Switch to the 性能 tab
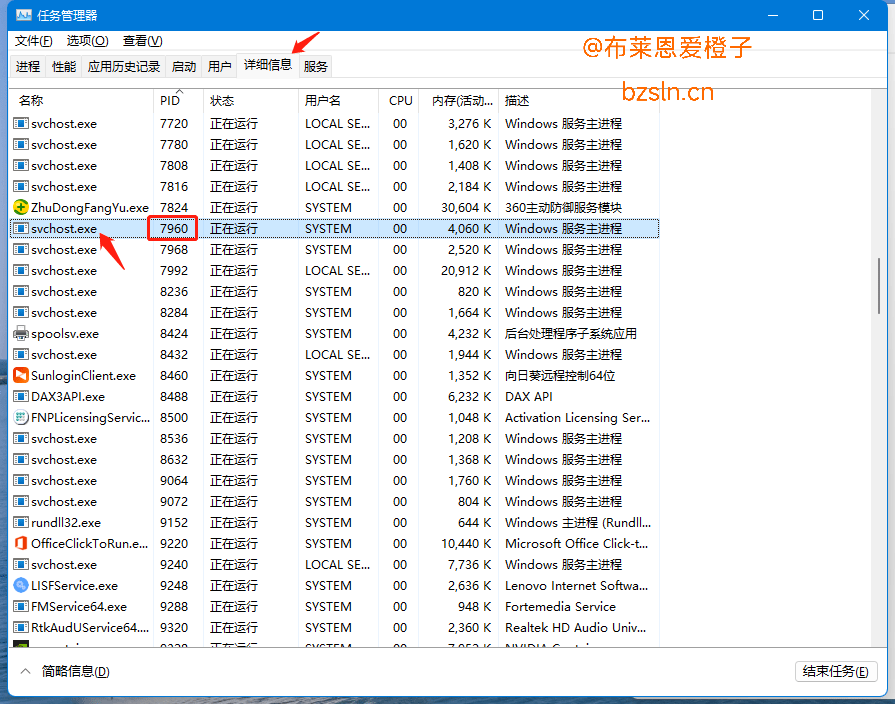The height and width of the screenshot is (704, 895). click(63, 67)
